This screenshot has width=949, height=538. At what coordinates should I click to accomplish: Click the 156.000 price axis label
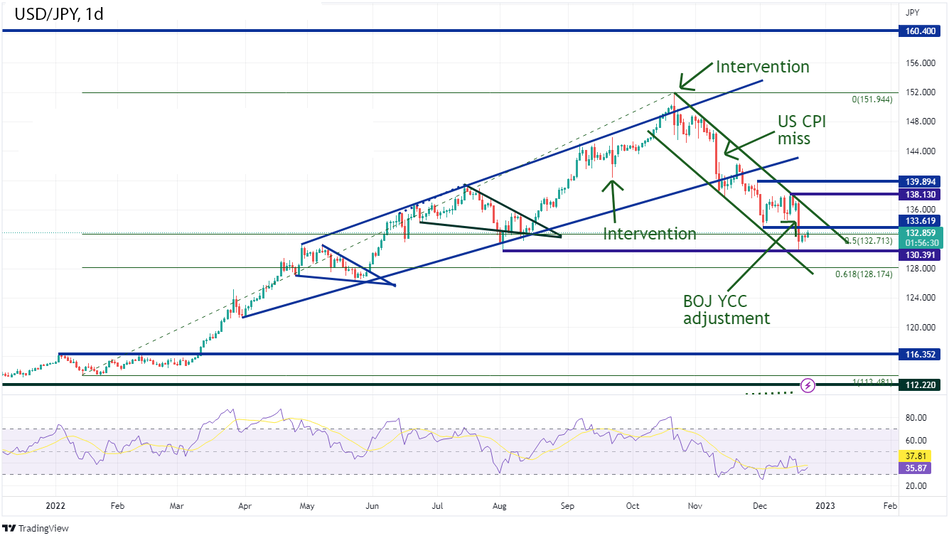click(x=920, y=63)
